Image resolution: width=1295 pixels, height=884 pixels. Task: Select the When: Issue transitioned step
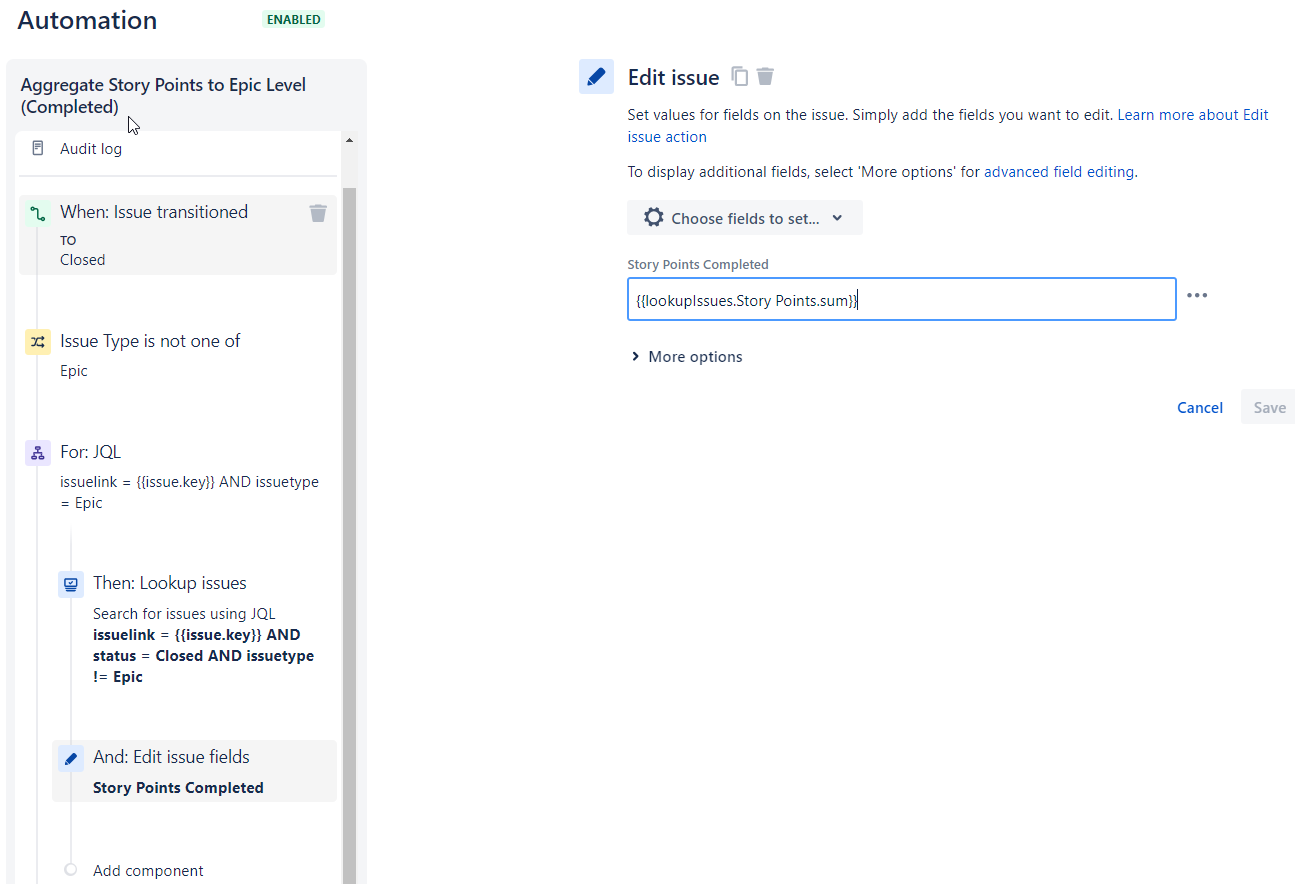coord(178,235)
